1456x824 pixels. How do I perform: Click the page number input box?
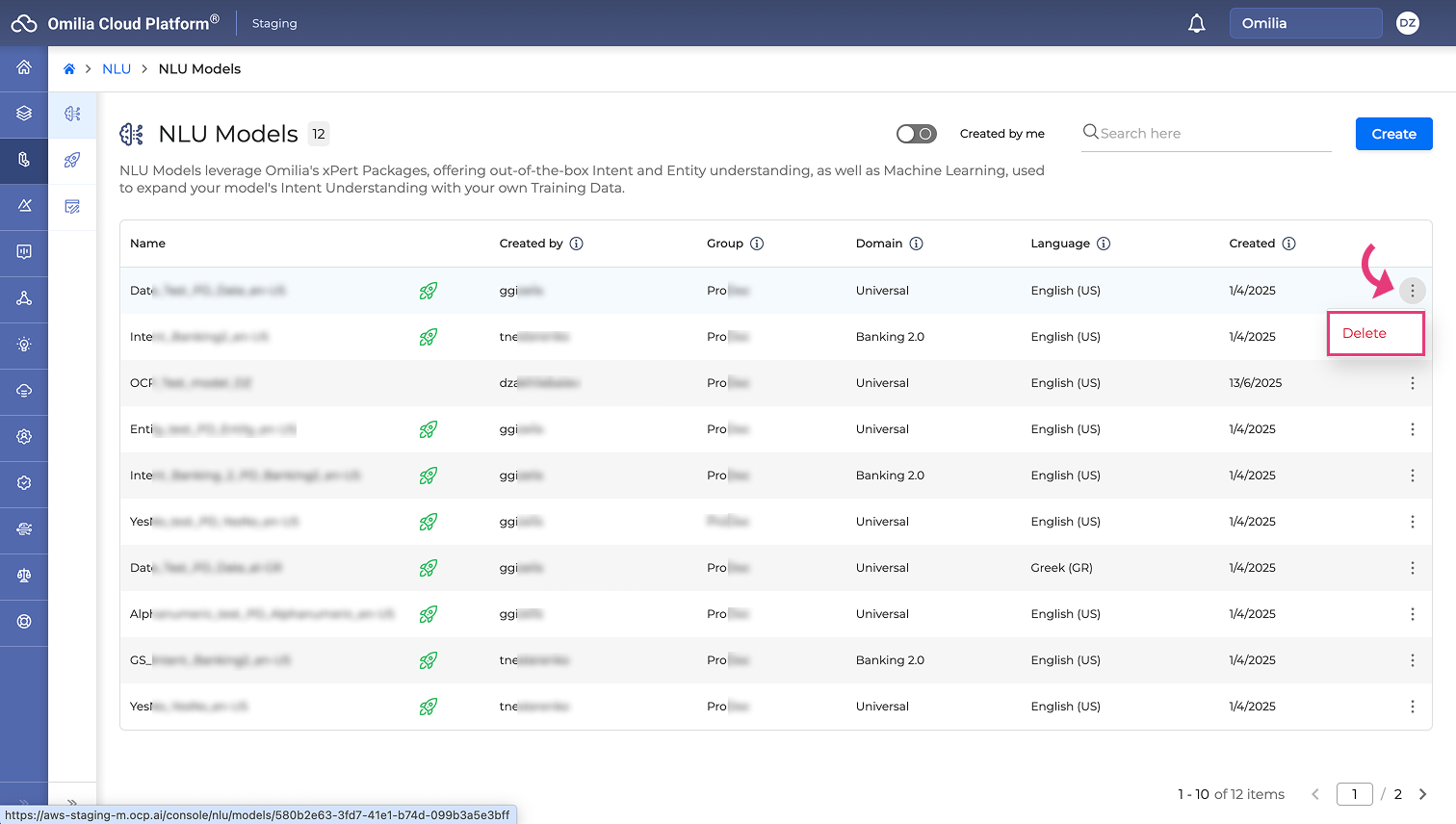(x=1354, y=794)
